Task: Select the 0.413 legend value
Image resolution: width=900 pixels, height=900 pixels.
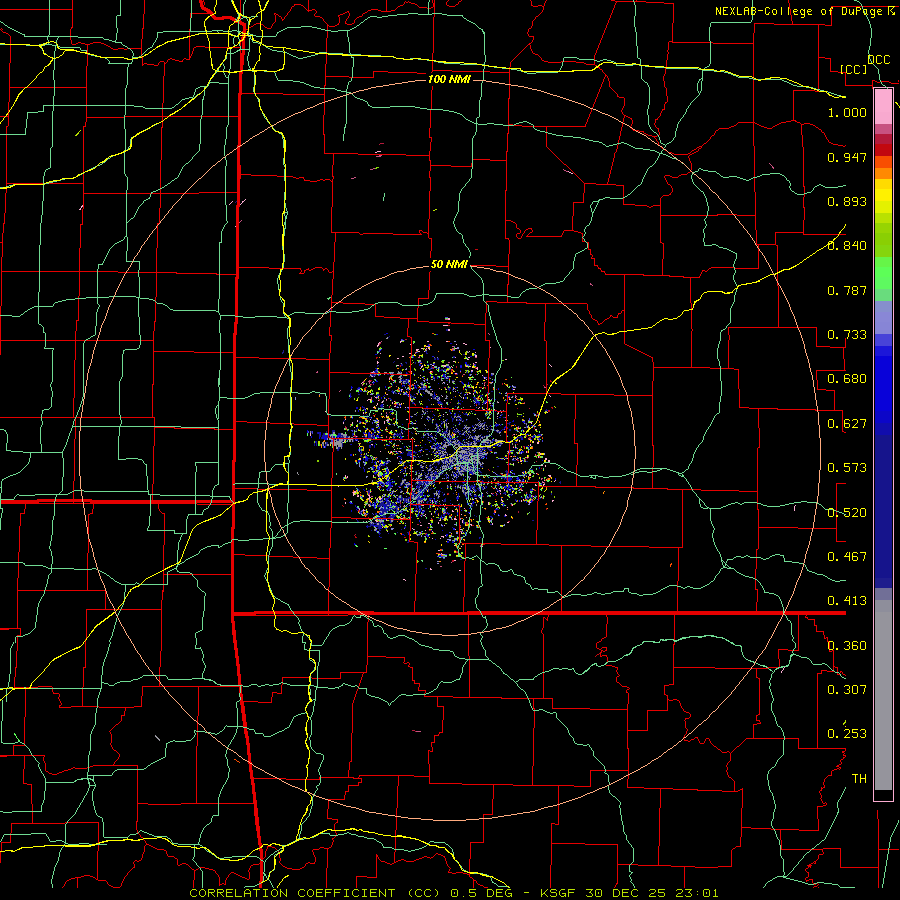Action: (x=847, y=601)
